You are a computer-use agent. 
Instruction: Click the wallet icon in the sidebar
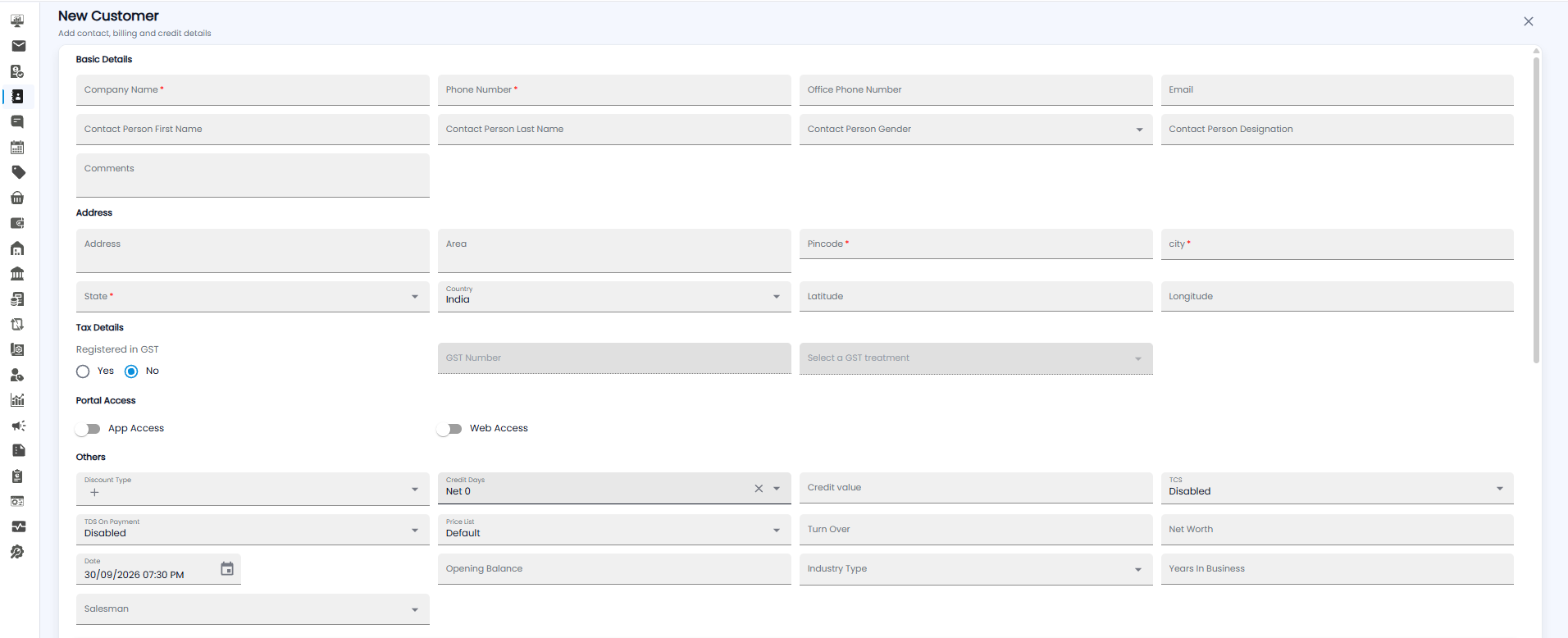(x=17, y=223)
